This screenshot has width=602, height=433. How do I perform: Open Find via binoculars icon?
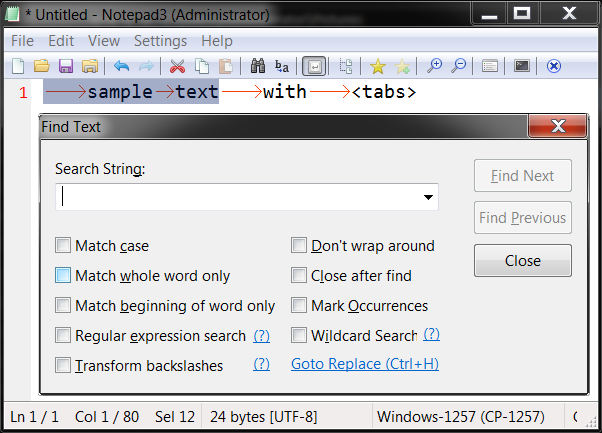tap(258, 66)
